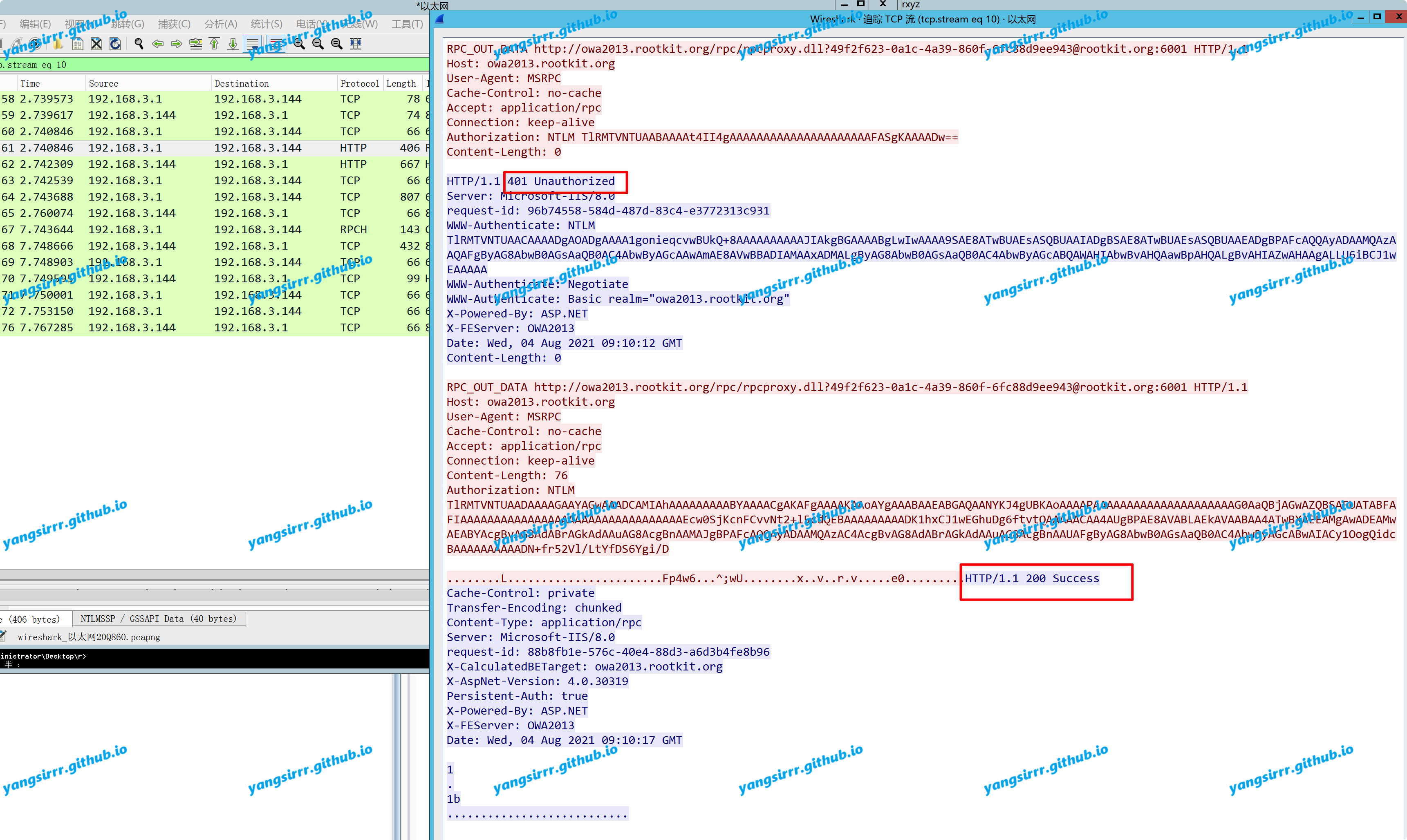This screenshot has width=1407, height=840.
Task: Switch to NTLMSSP / GSSAPI Data tab
Action: pos(159,619)
